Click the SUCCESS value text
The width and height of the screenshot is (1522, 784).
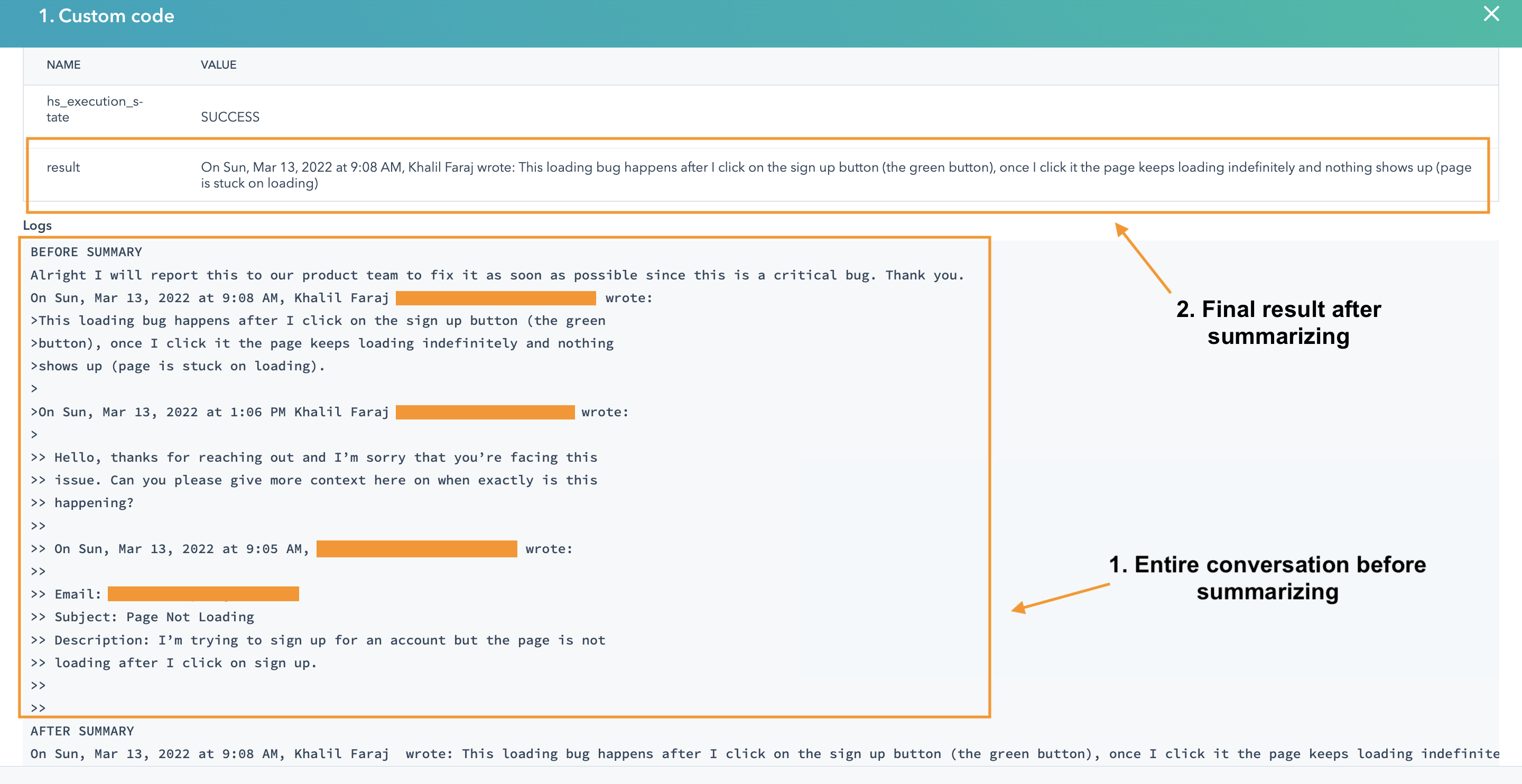229,117
